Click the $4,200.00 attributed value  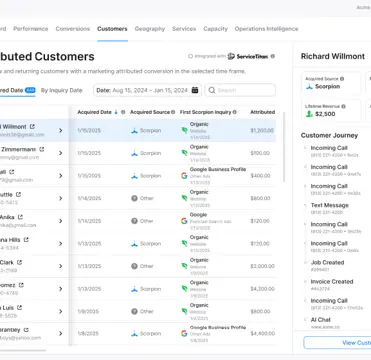click(x=262, y=289)
